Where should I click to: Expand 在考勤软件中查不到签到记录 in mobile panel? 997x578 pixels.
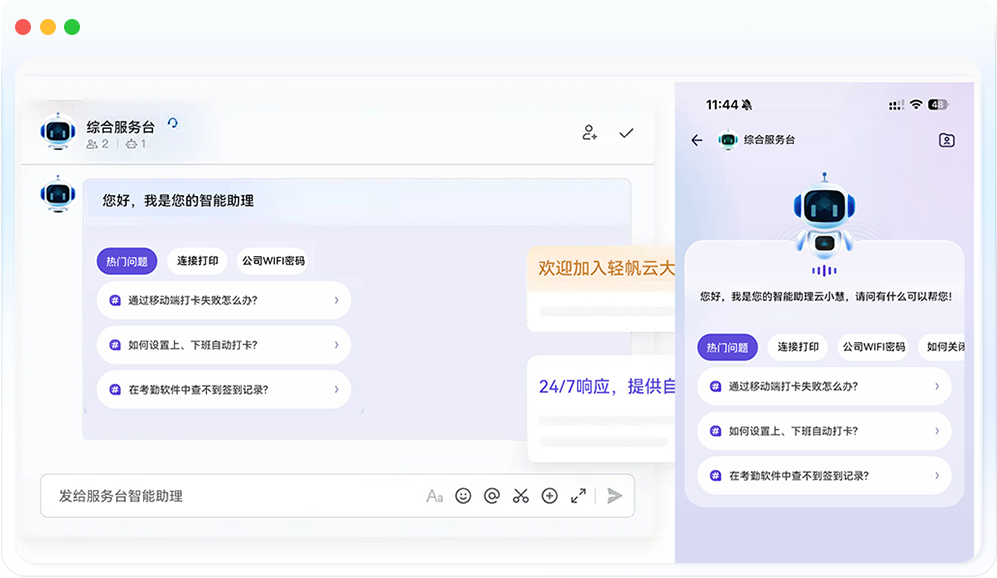coord(823,476)
